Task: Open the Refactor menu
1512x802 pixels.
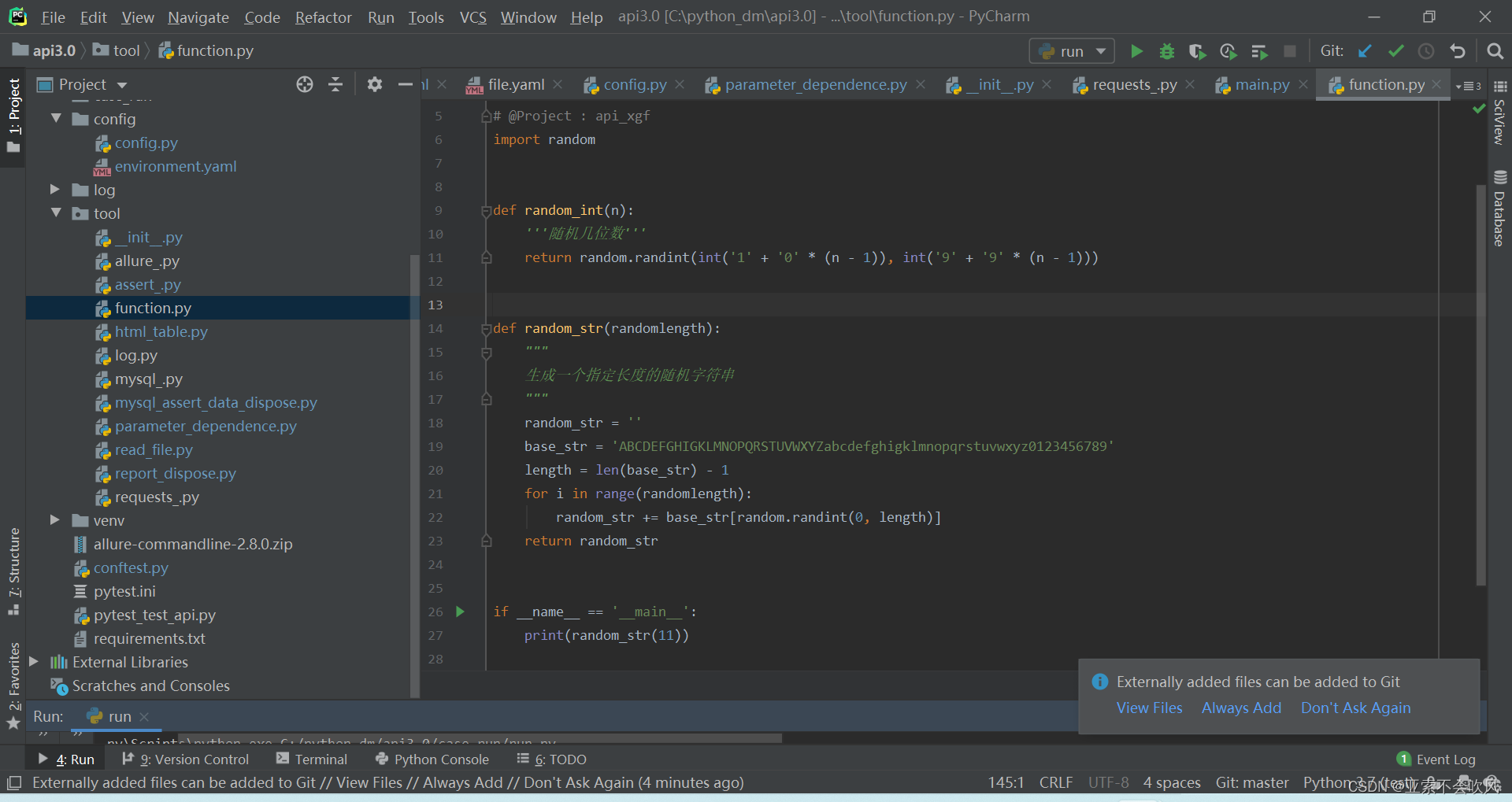Action: pyautogui.click(x=323, y=17)
